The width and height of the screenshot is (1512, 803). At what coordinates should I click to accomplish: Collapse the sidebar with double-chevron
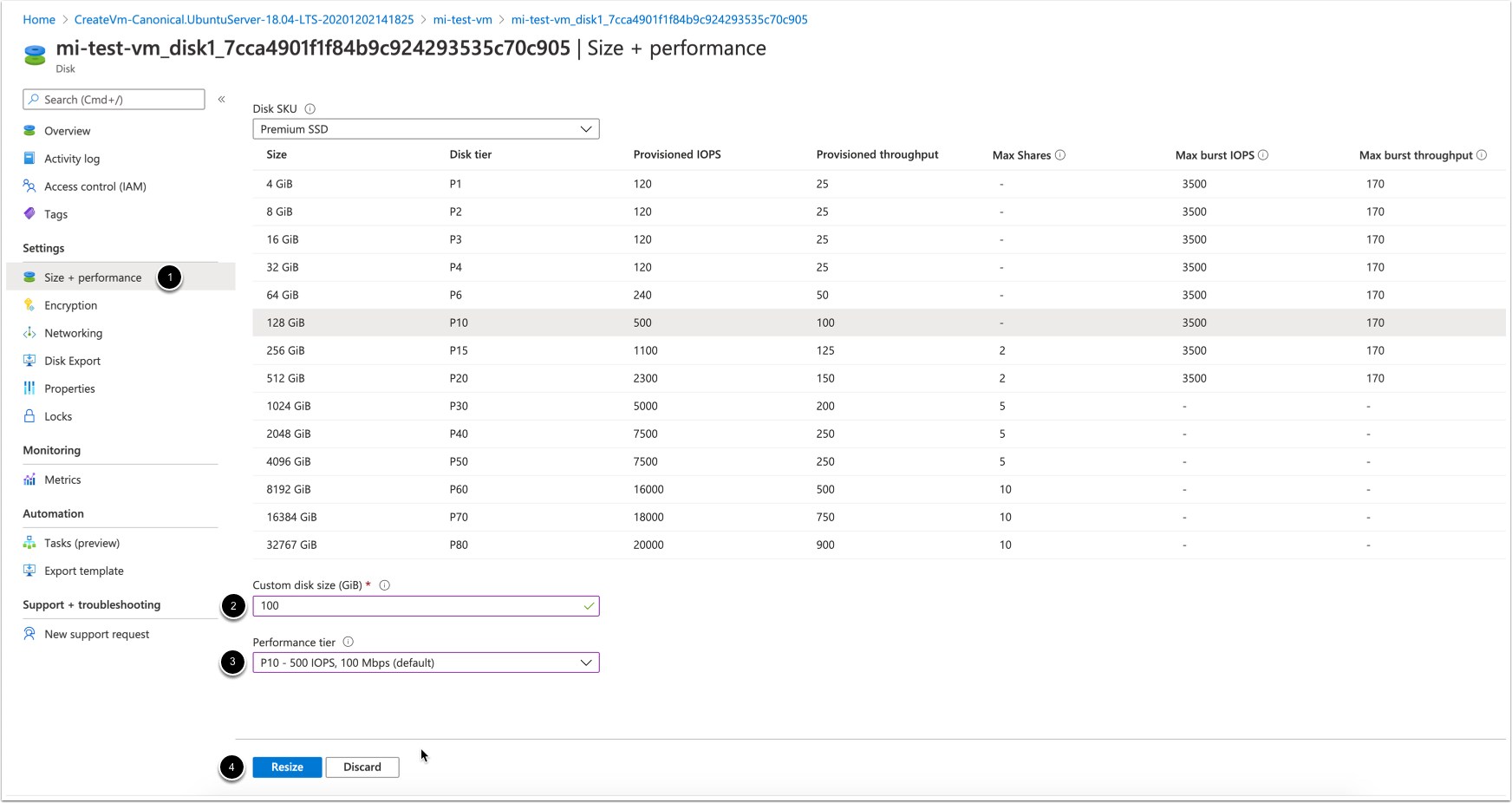pos(222,100)
